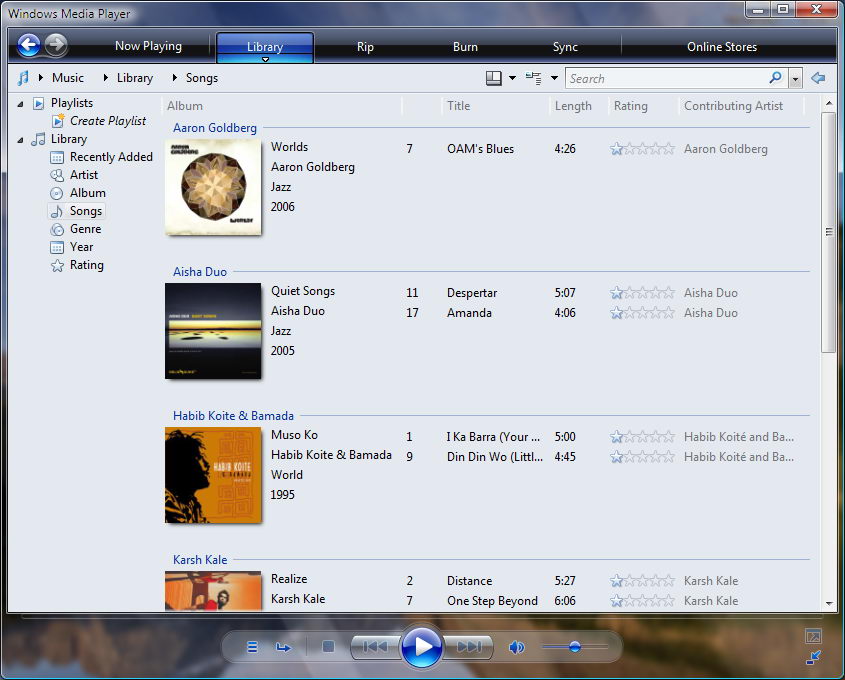Click the Aisha Duo artist group link

pos(199,272)
